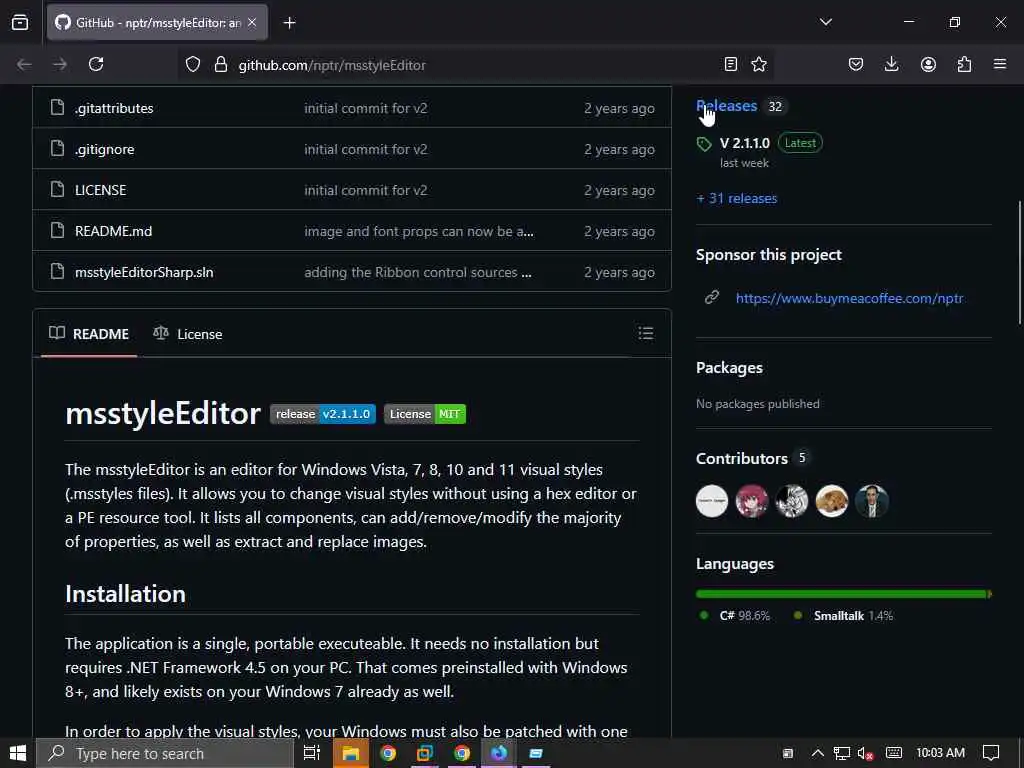Open Task View on the taskbar
This screenshot has width=1024, height=768.
[312, 753]
